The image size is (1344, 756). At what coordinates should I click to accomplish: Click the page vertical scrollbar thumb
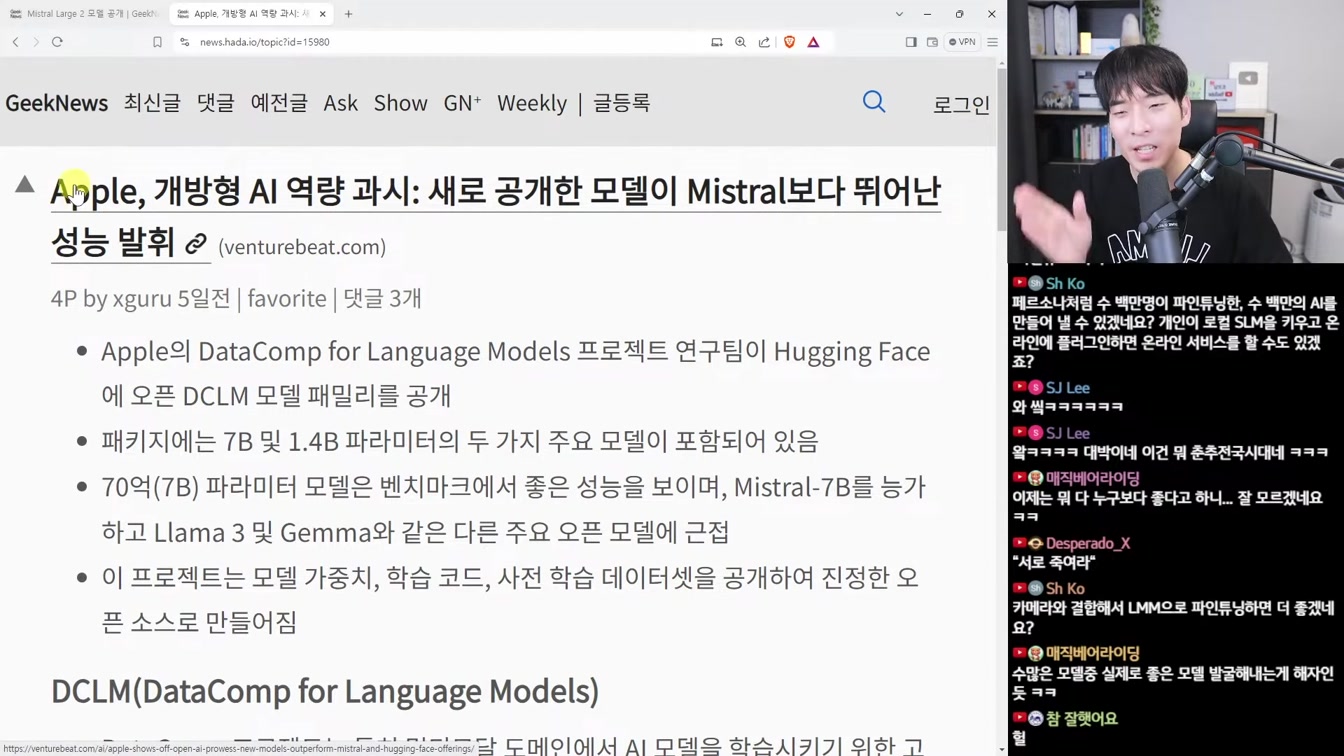pos(1002,148)
